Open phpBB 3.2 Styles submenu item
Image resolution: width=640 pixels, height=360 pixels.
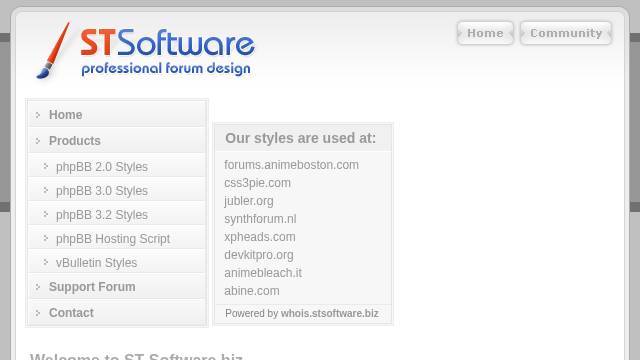coord(117,214)
